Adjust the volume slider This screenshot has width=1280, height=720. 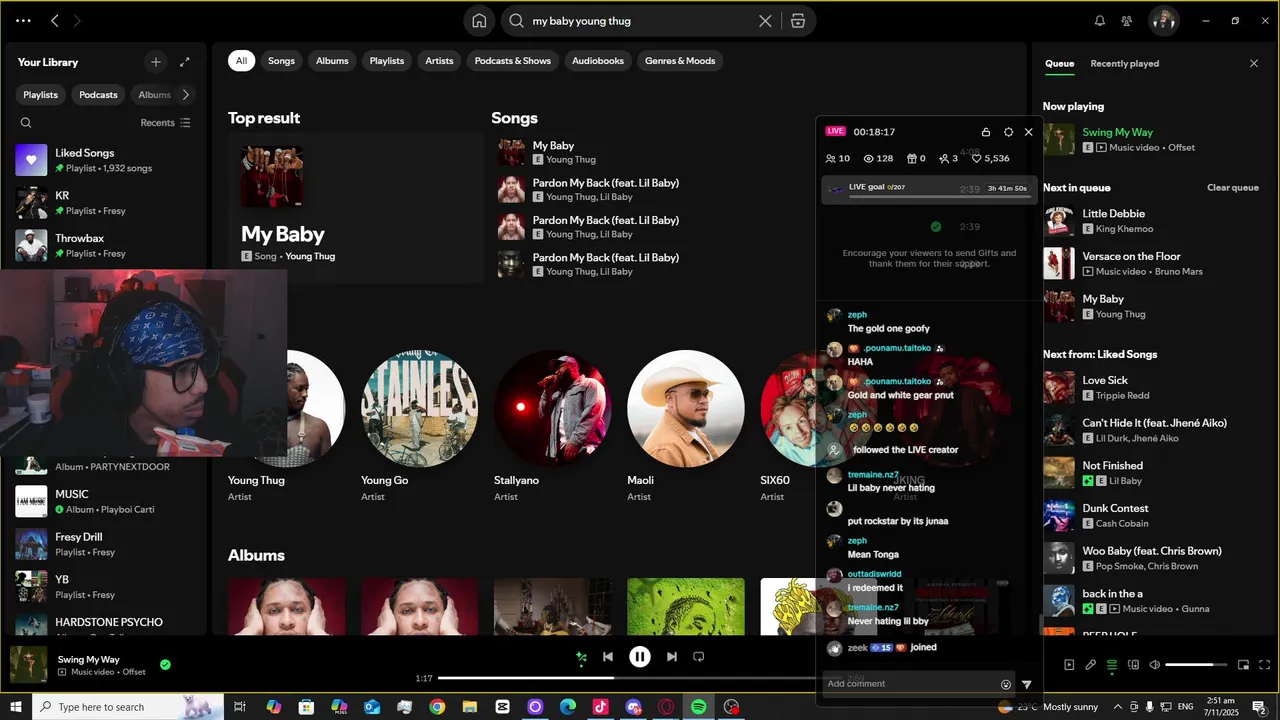(1196, 665)
